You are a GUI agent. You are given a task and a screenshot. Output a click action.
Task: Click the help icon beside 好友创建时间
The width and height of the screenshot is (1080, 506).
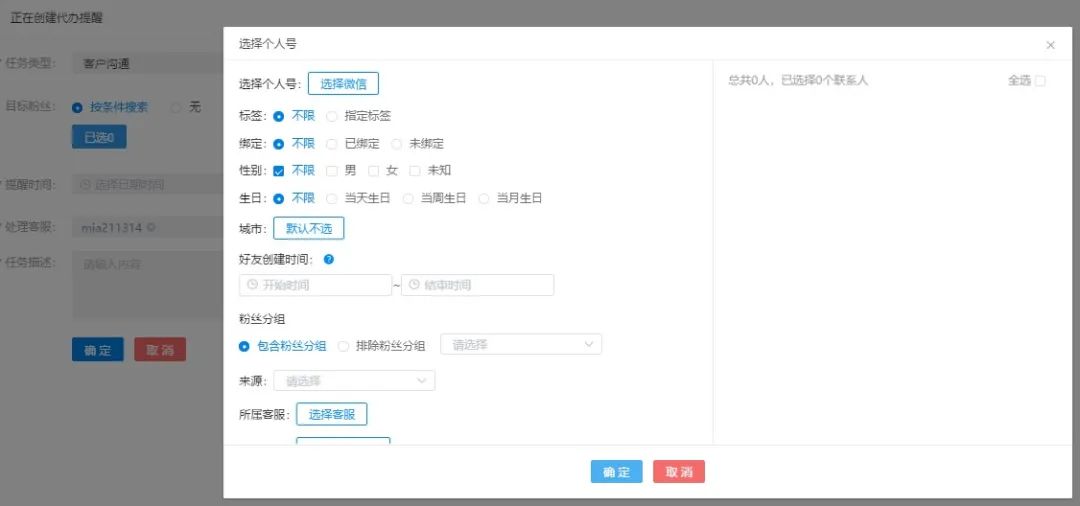(329, 259)
